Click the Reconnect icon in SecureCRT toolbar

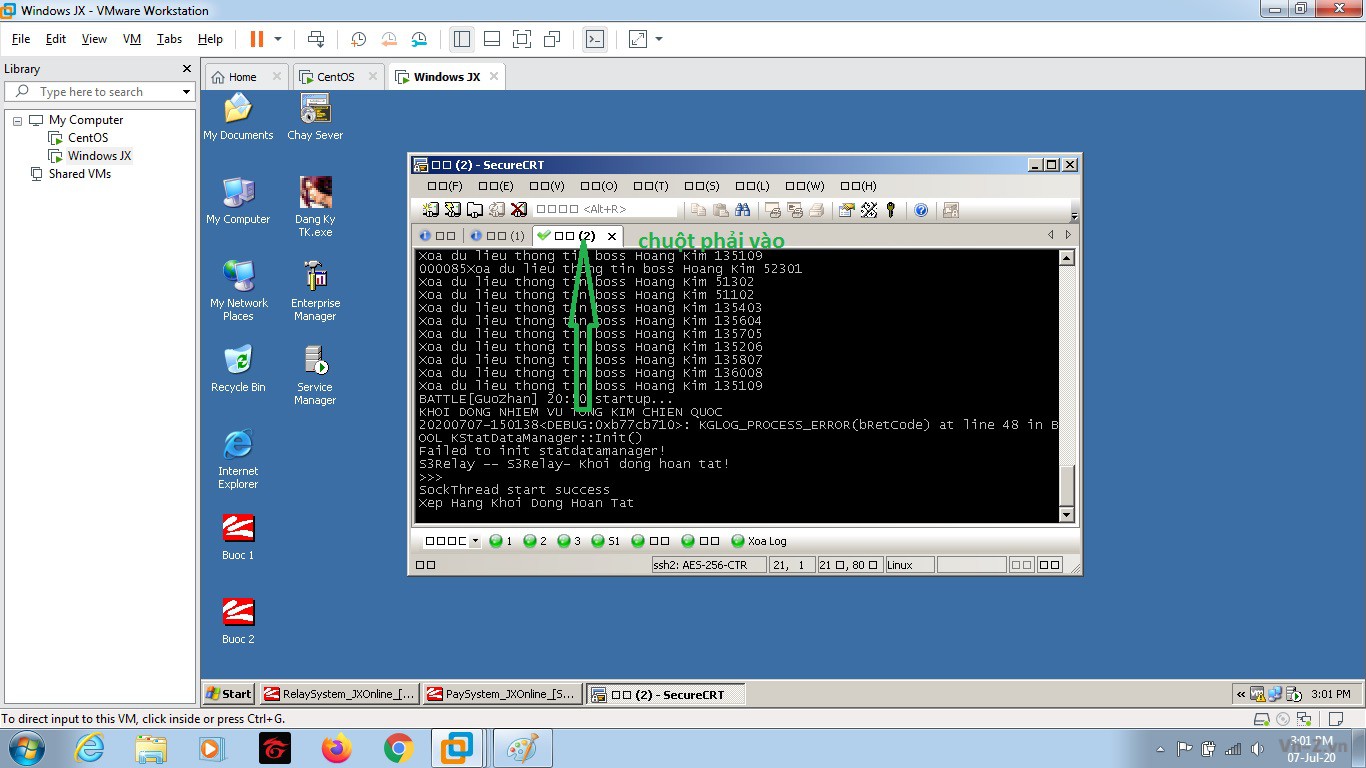pos(497,210)
